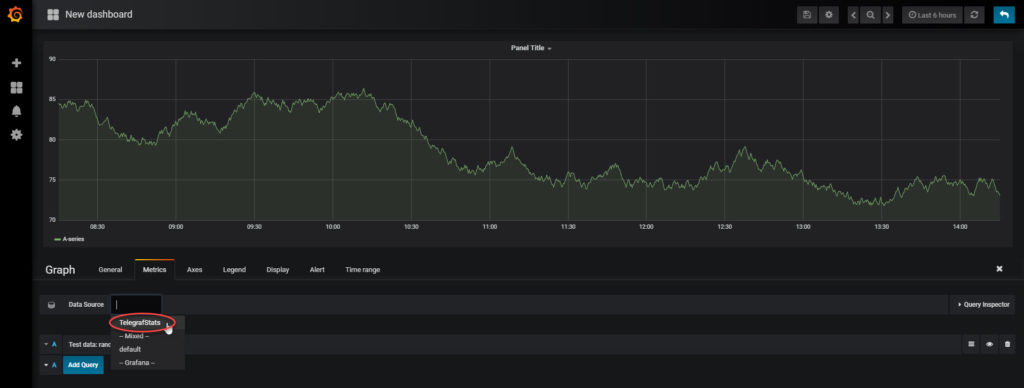
Task: Click the A letter in Test data row
Action: (x=55, y=344)
